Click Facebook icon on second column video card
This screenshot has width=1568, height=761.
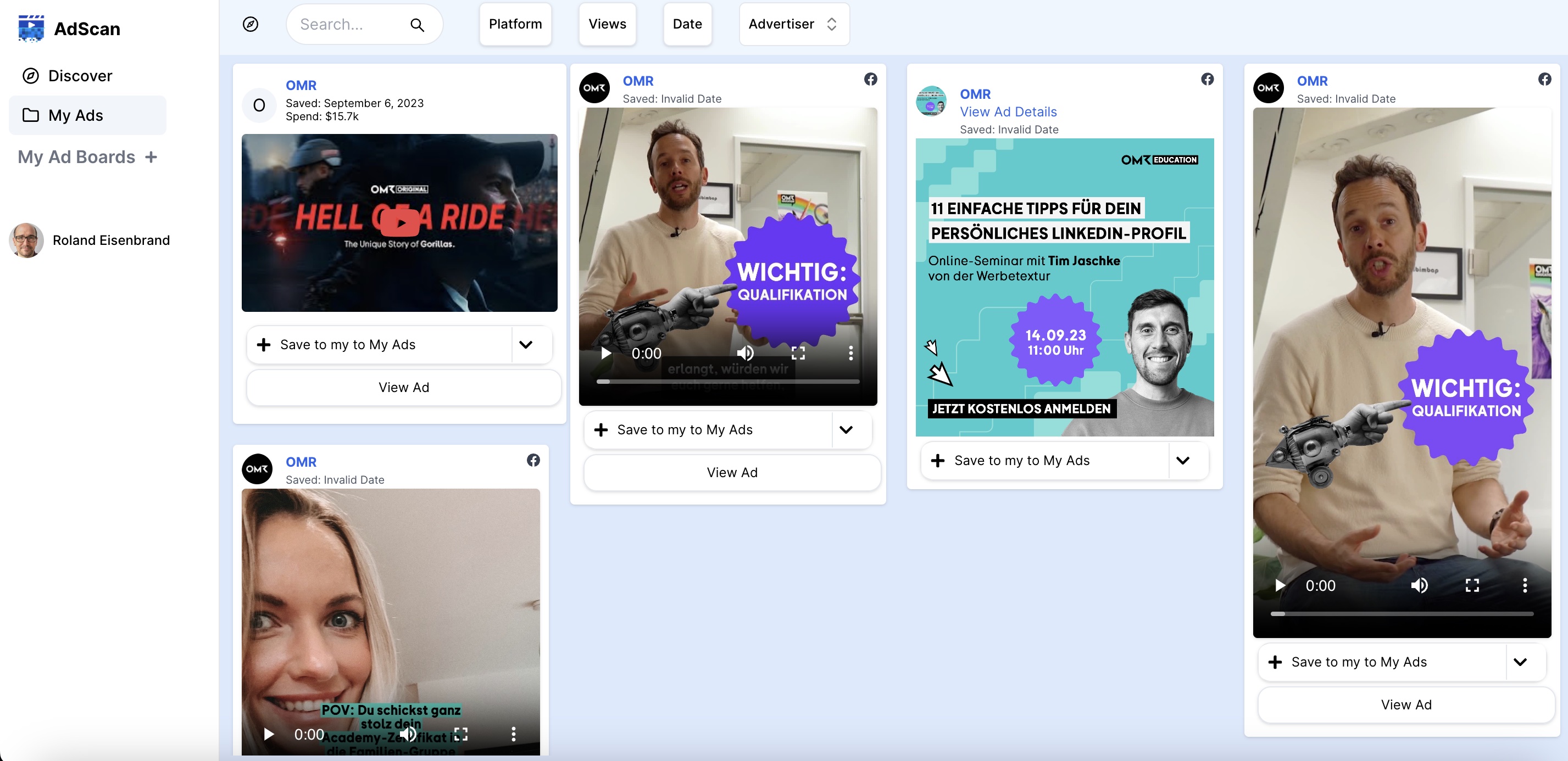870,79
